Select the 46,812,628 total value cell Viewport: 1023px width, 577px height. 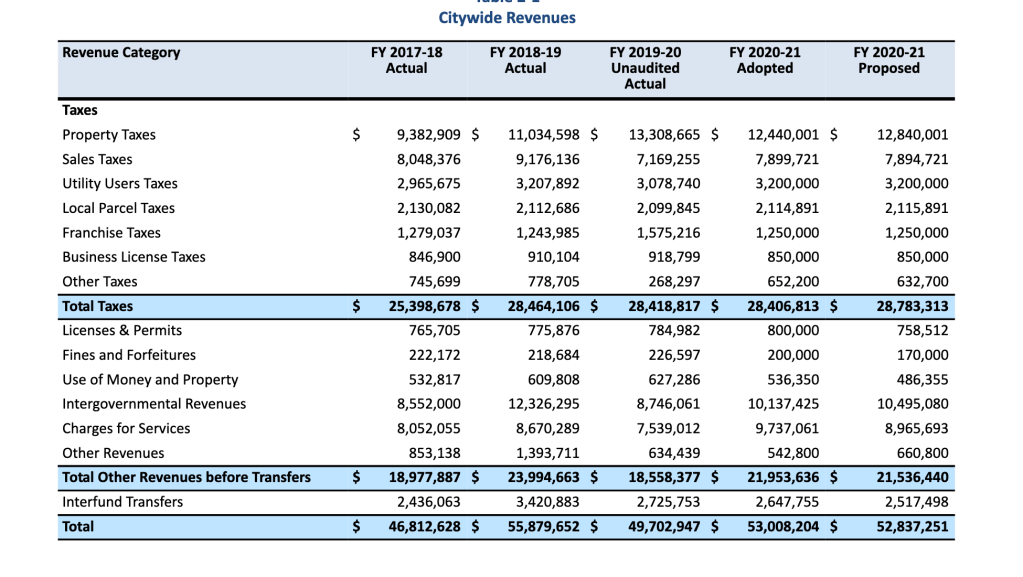(x=424, y=526)
